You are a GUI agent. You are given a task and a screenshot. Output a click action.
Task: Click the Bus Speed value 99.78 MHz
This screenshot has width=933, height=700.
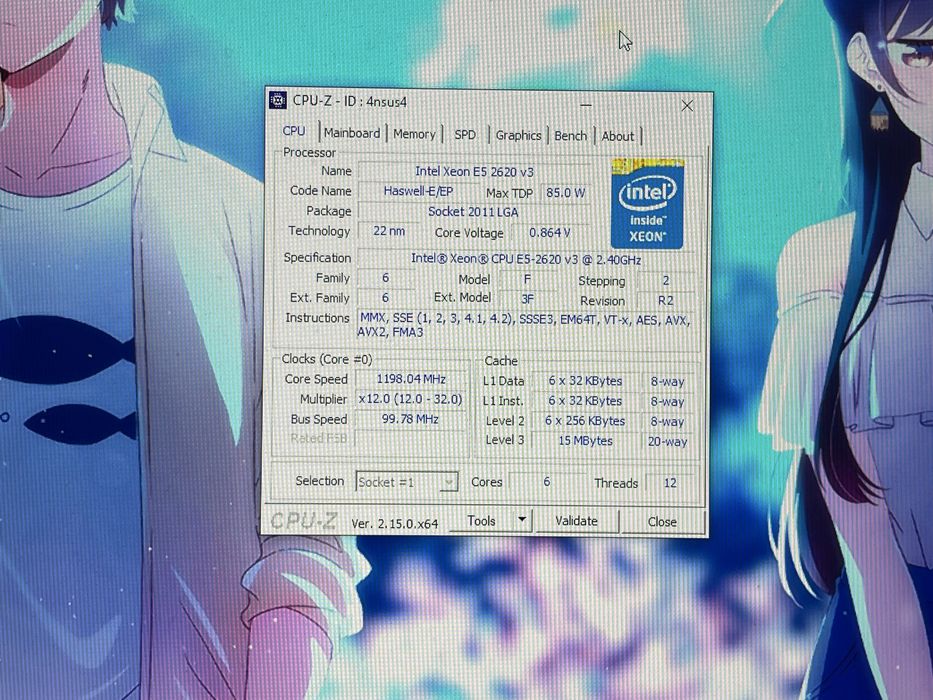pos(411,419)
